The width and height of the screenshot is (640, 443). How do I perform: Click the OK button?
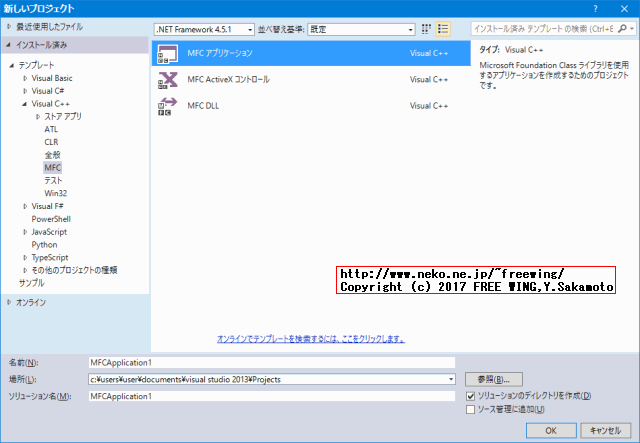pyautogui.click(x=551, y=430)
